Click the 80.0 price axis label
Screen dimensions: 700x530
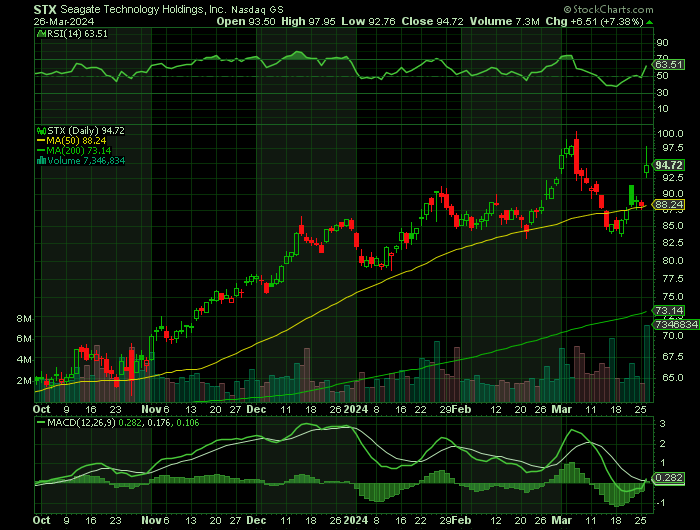point(672,260)
